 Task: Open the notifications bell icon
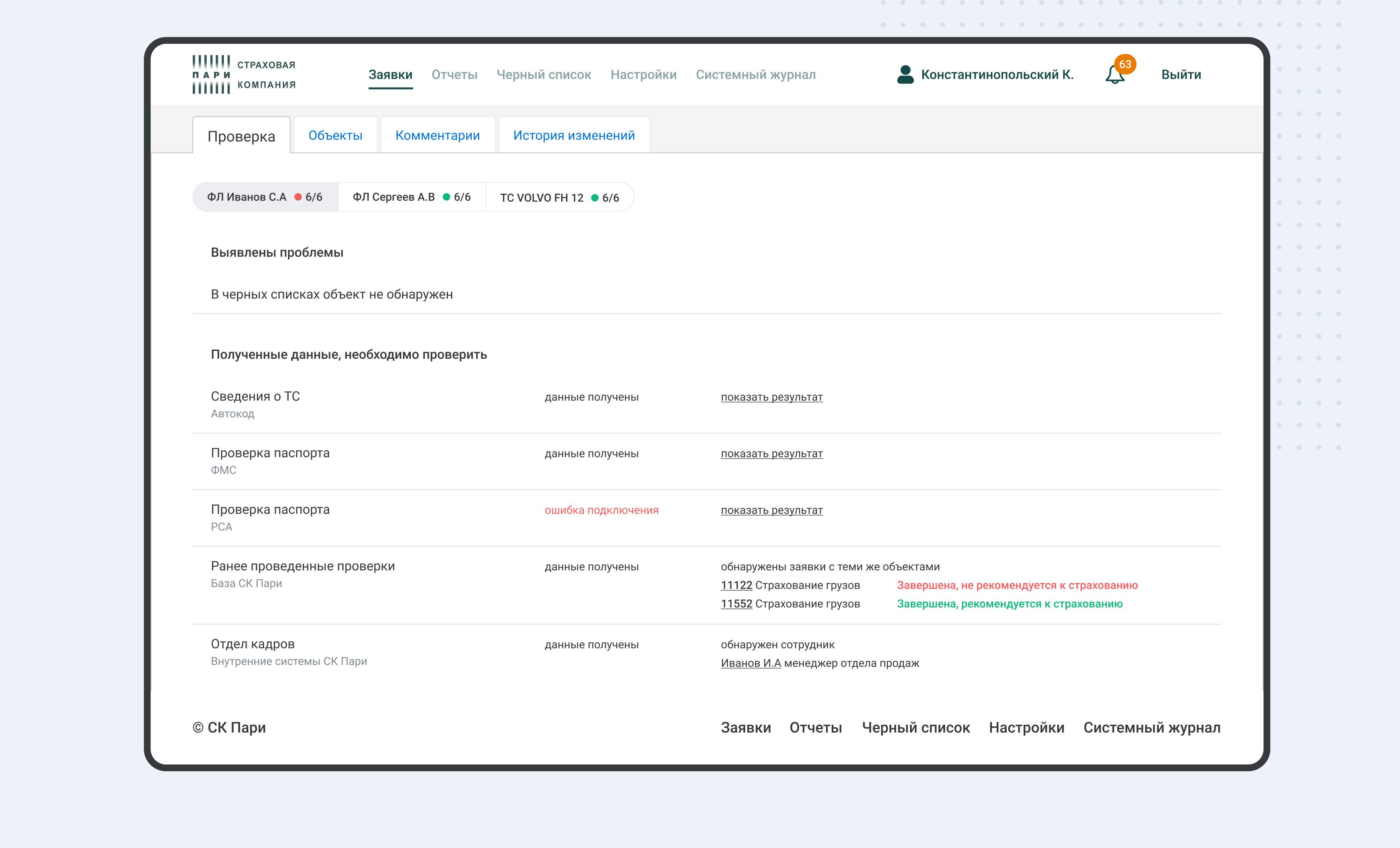coord(1114,75)
